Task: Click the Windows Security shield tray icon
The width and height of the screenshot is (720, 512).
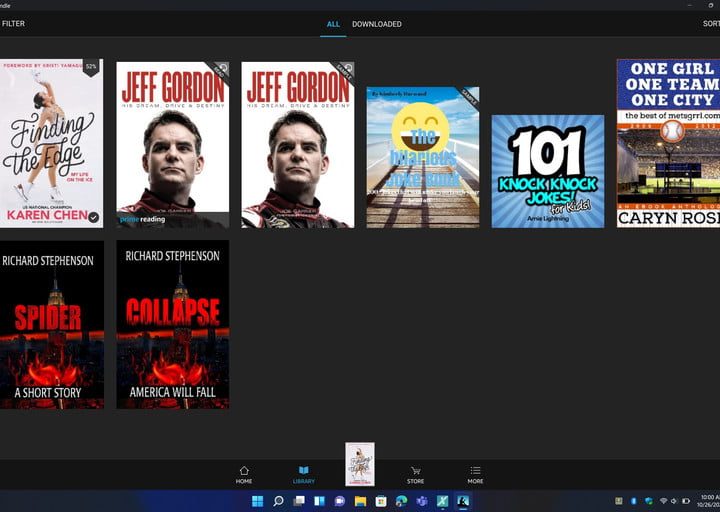Action: pos(648,501)
